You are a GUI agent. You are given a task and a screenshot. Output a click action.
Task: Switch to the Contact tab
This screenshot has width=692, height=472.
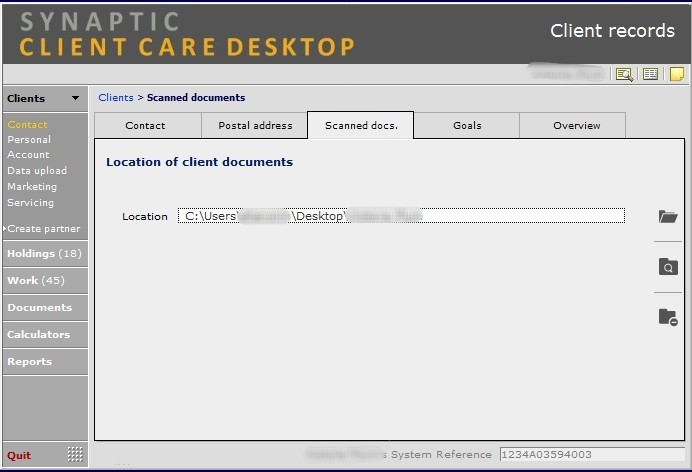pyautogui.click(x=148, y=125)
